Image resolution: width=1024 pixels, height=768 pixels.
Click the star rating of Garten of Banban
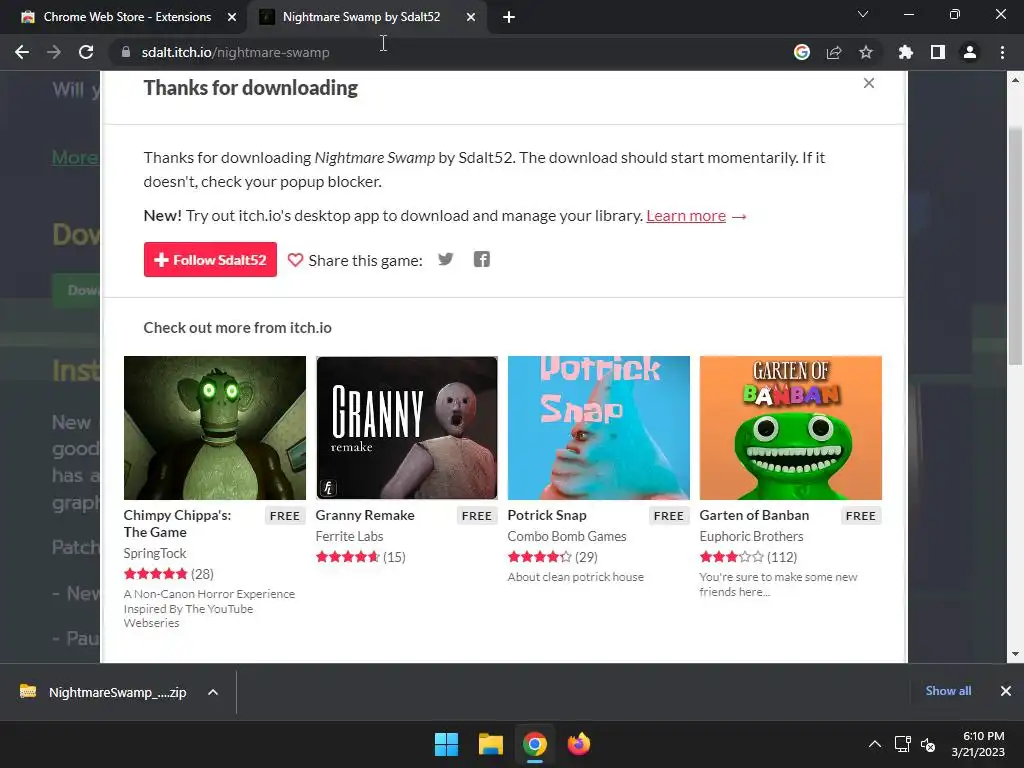click(731, 557)
